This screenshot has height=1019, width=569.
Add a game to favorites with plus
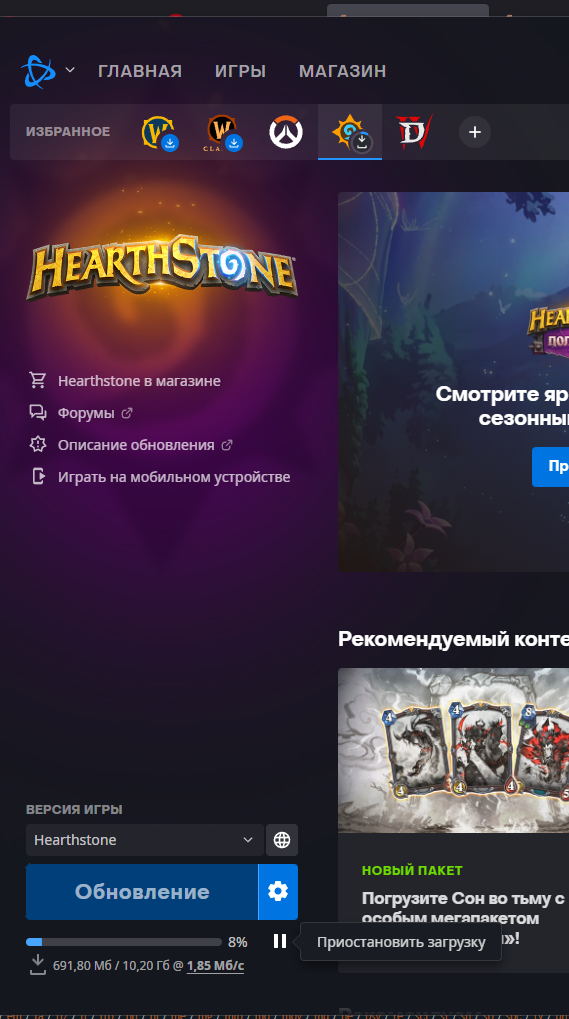pos(475,132)
